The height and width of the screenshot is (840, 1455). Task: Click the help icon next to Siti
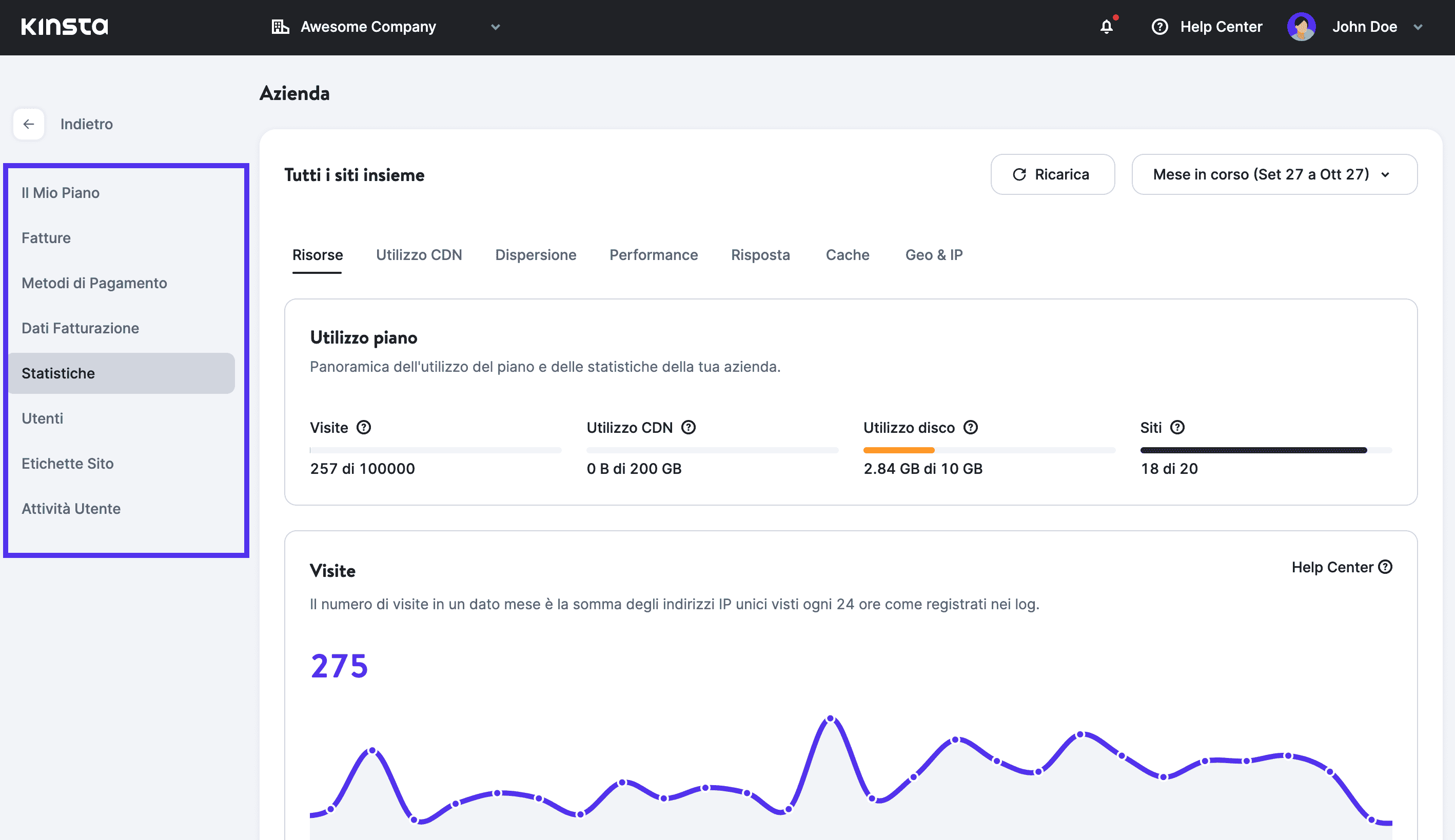1177,428
